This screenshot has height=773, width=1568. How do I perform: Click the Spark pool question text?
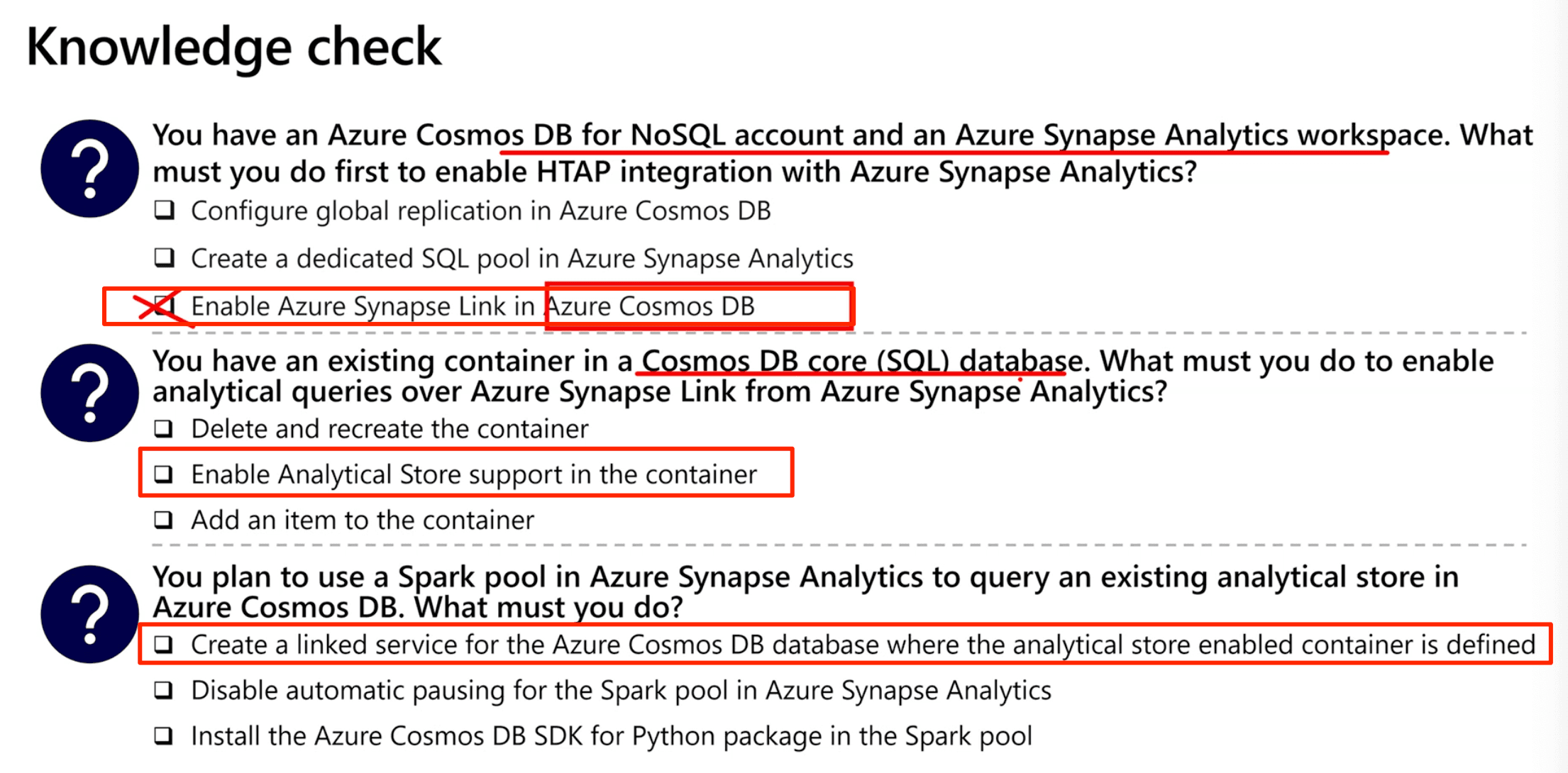[x=805, y=592]
